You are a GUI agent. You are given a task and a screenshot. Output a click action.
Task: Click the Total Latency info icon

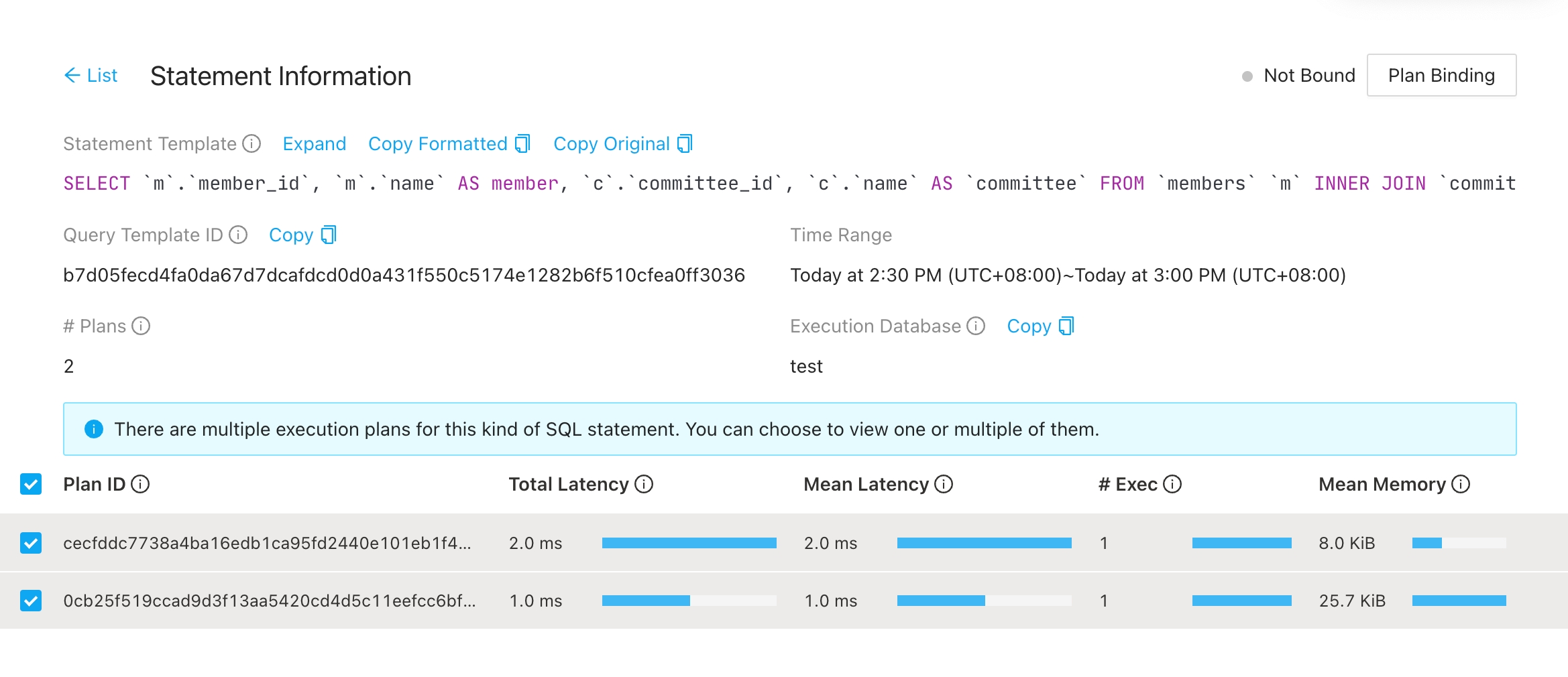(644, 484)
